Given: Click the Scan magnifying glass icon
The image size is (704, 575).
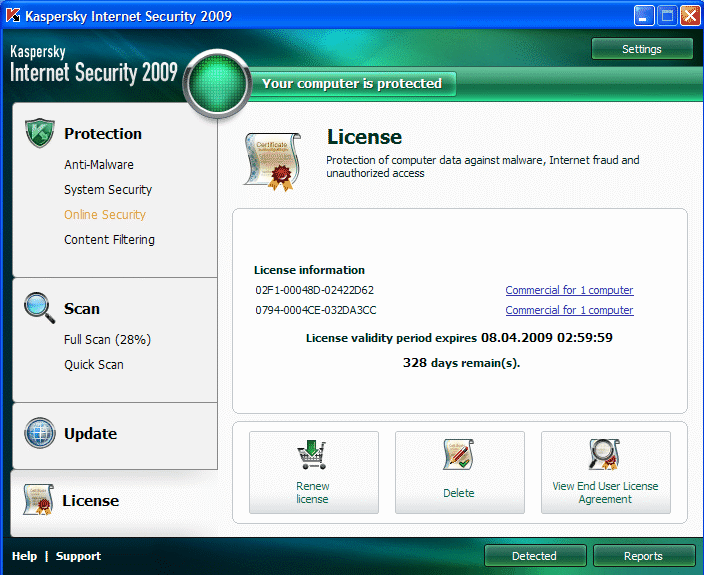Looking at the screenshot, I should (x=40, y=307).
